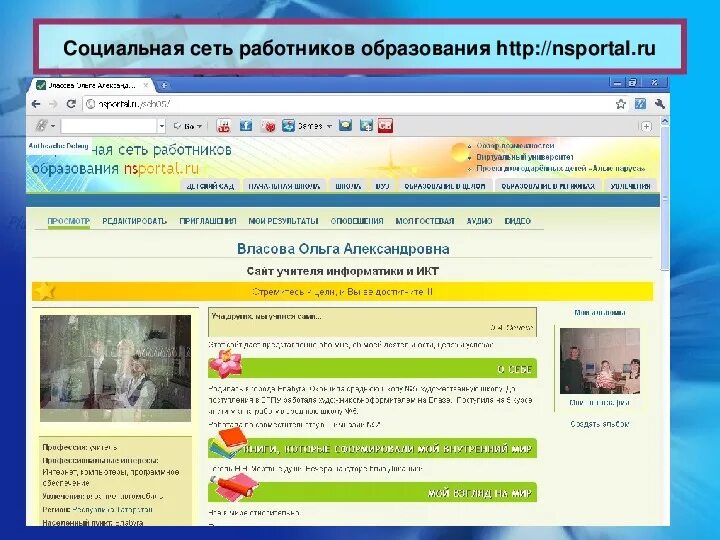Image resolution: width=720 pixels, height=540 pixels.
Task: Click the Games toolbar icon
Action: point(288,125)
